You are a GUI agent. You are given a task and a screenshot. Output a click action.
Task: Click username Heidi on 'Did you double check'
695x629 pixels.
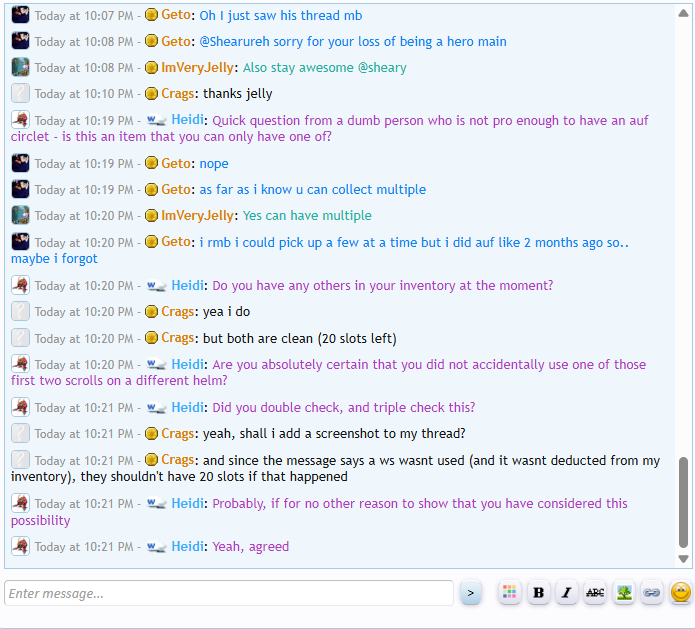coord(188,407)
